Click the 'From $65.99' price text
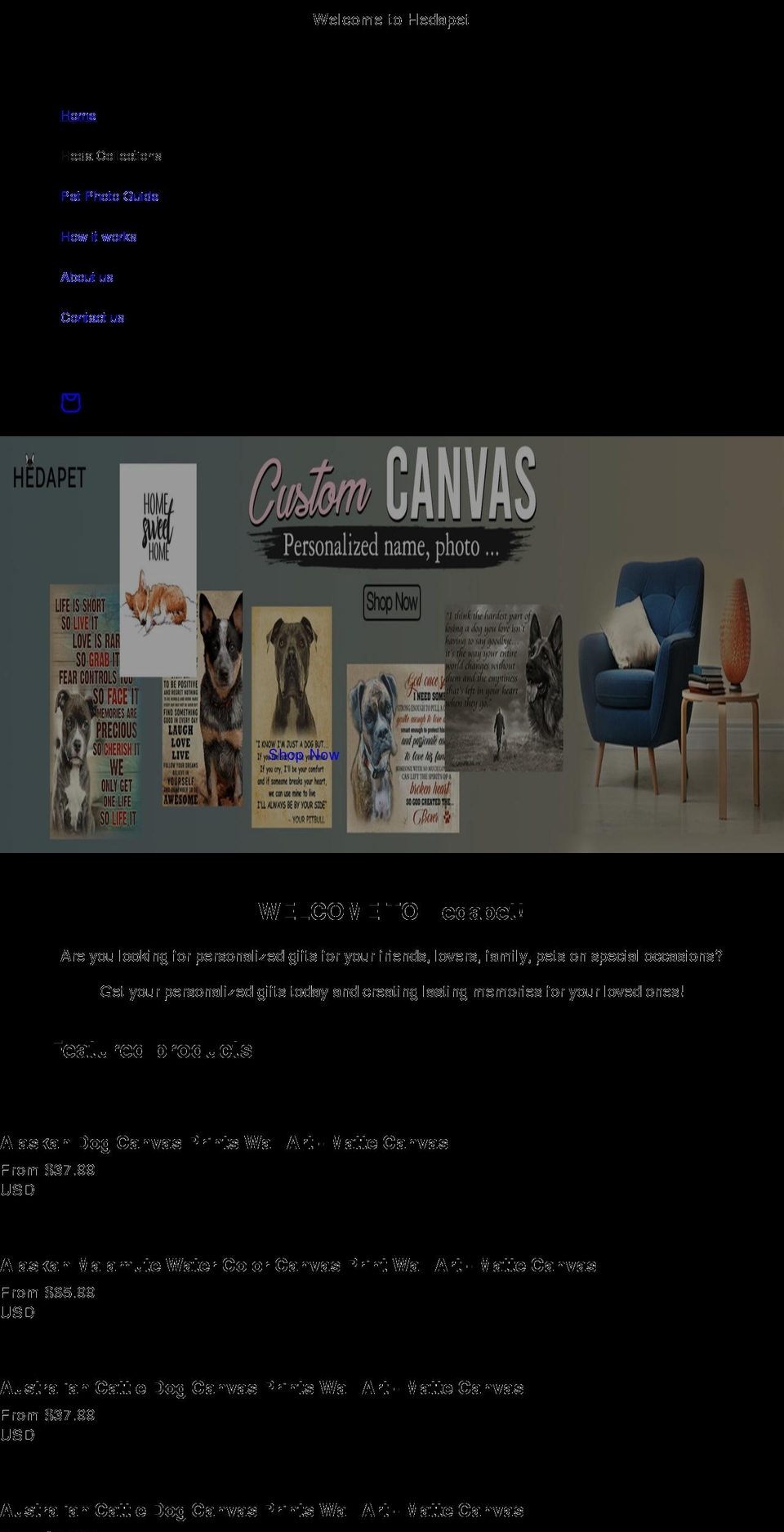The height and width of the screenshot is (1532, 784). click(47, 1293)
